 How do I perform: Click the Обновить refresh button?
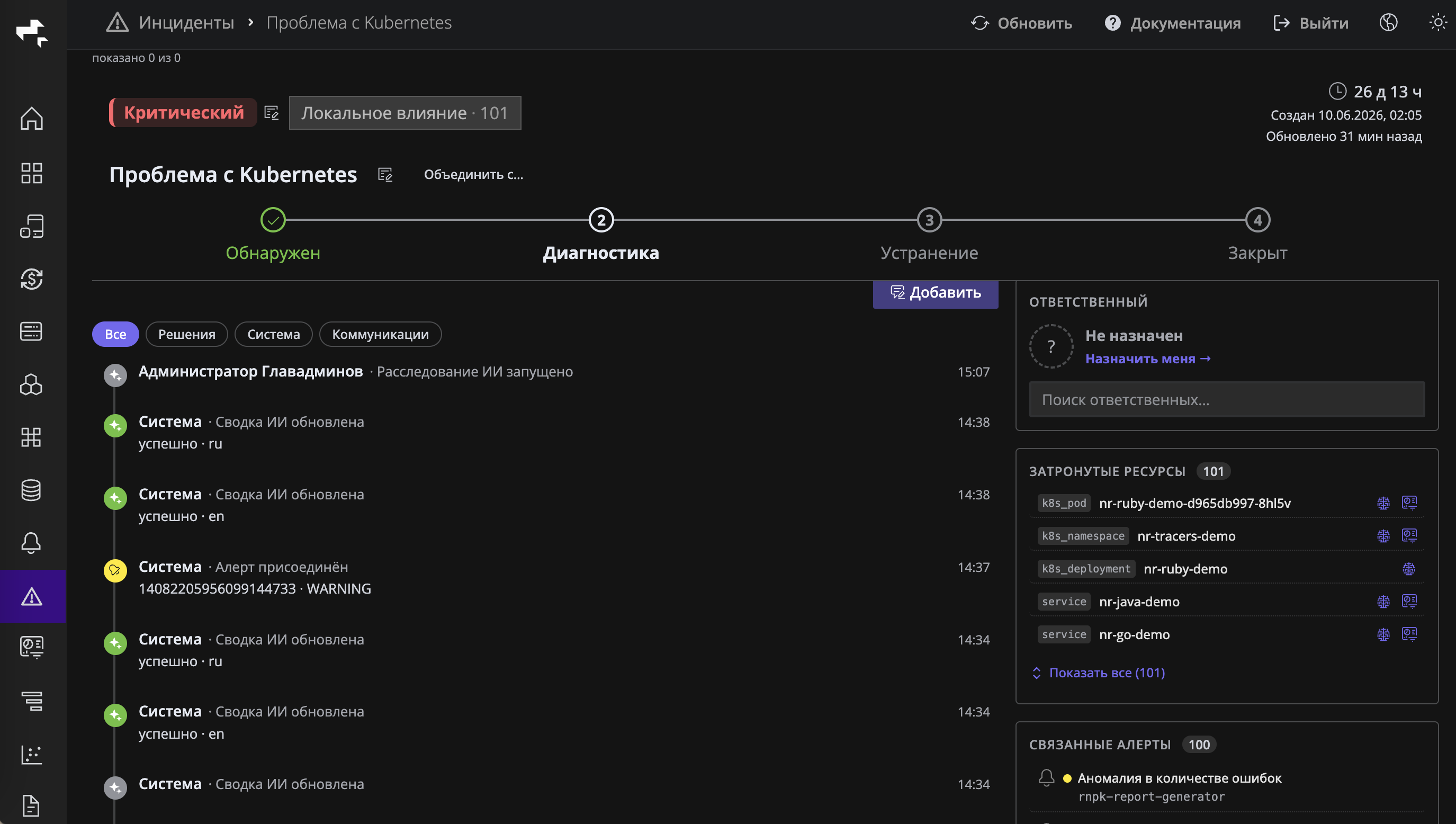point(1021,23)
